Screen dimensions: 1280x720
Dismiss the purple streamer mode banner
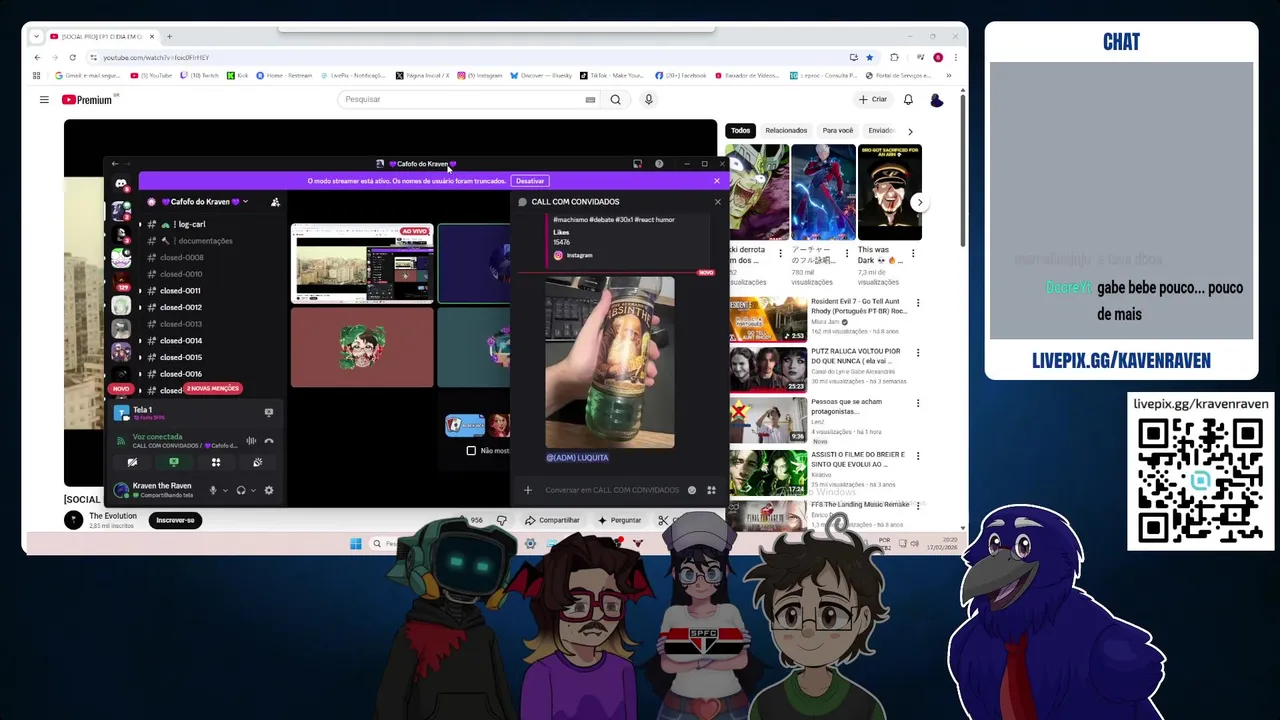(716, 181)
